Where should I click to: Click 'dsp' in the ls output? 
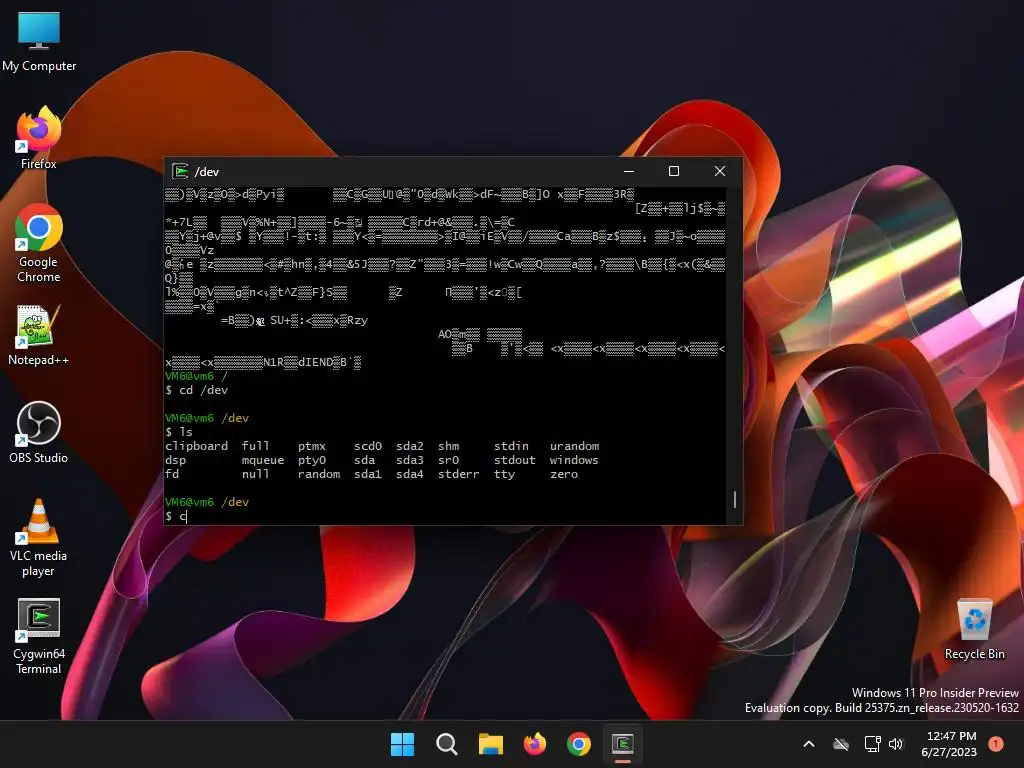[176, 460]
